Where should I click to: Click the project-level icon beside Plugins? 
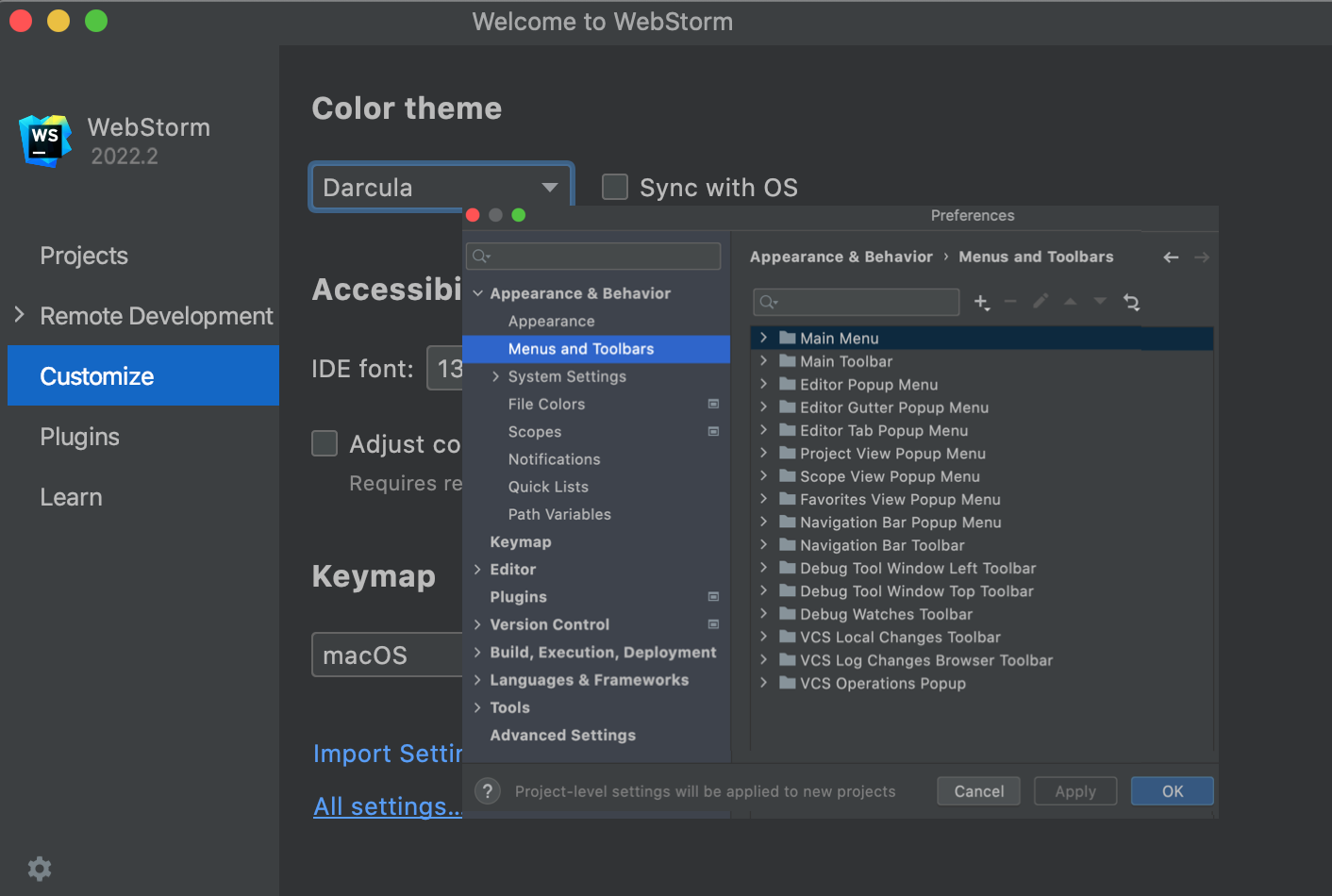[x=713, y=596]
